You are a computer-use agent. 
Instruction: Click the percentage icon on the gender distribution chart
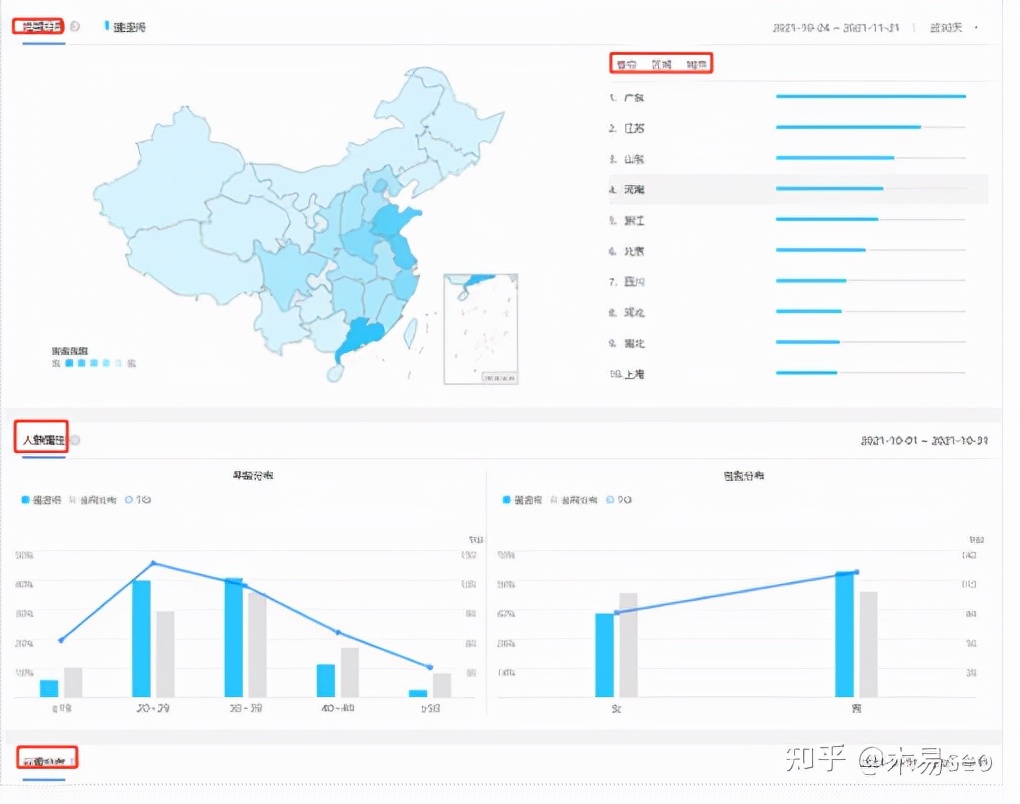coord(610,500)
